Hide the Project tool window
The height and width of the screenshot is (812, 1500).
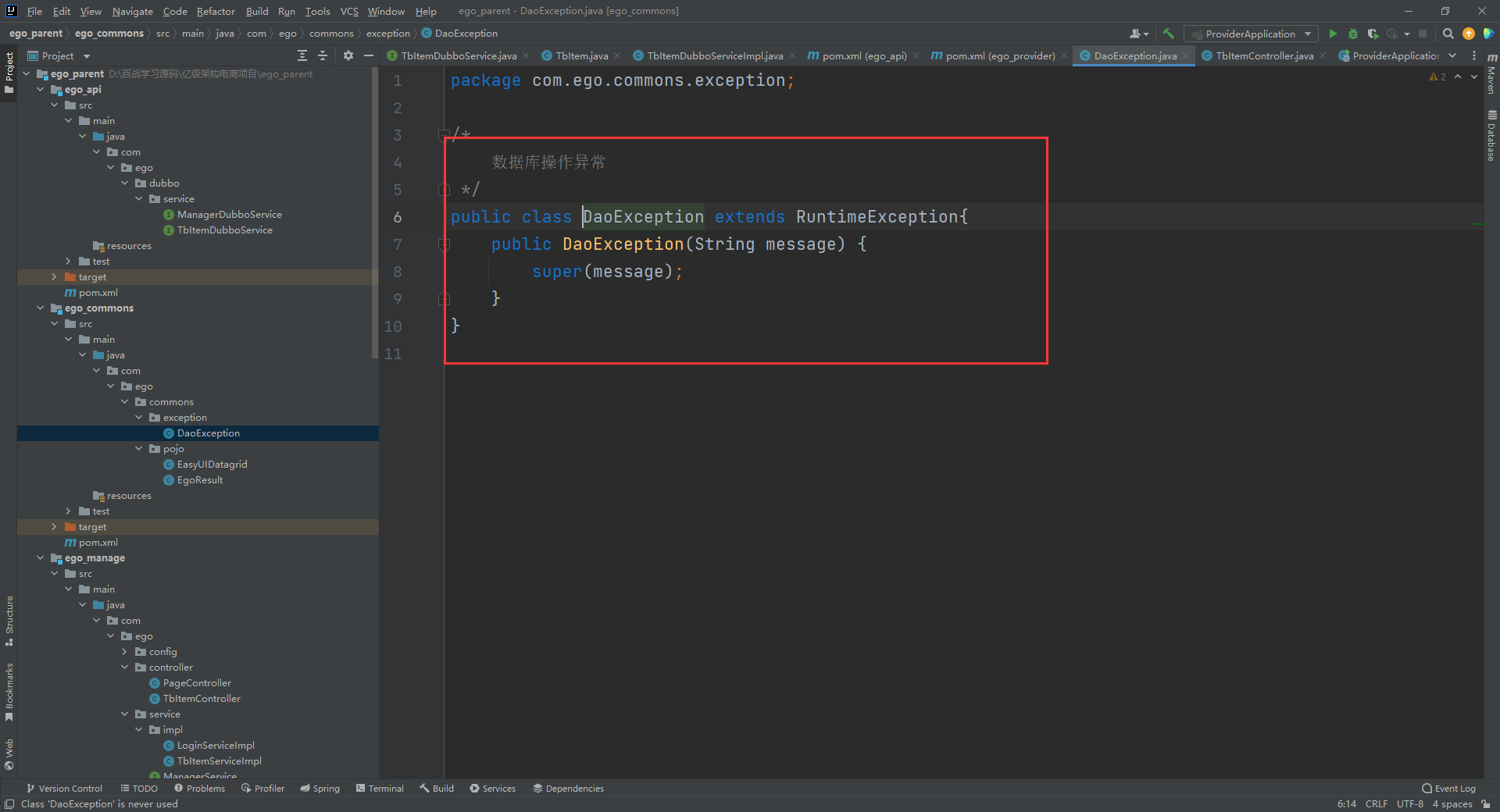coord(368,55)
